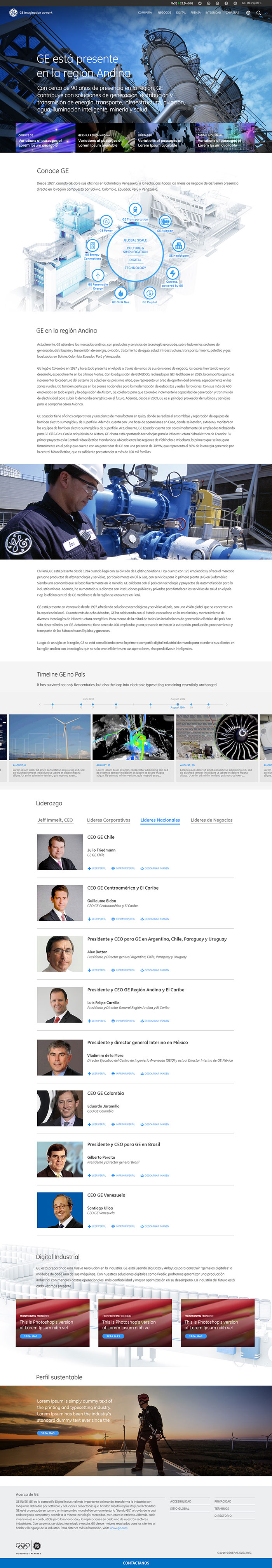
Task: Click Descargar Imagen for Julio Friedmann
Action: (x=155, y=868)
